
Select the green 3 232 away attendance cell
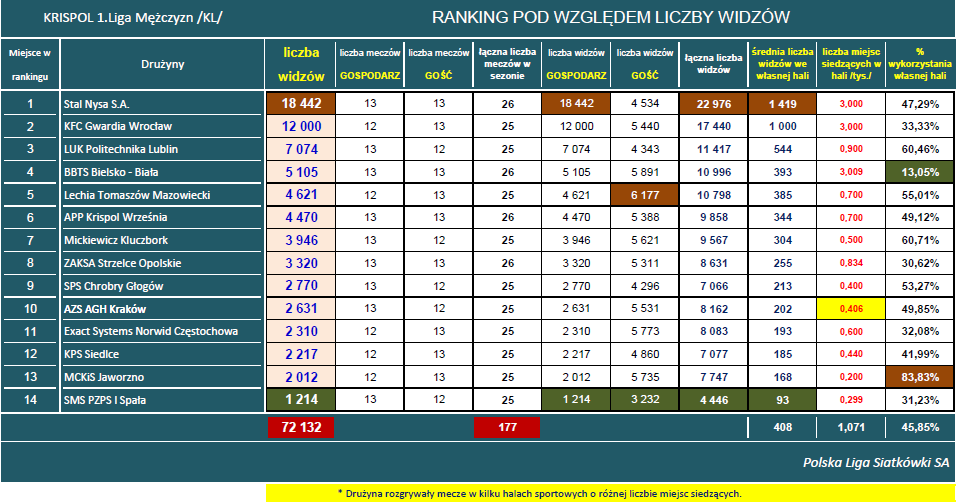[645, 400]
